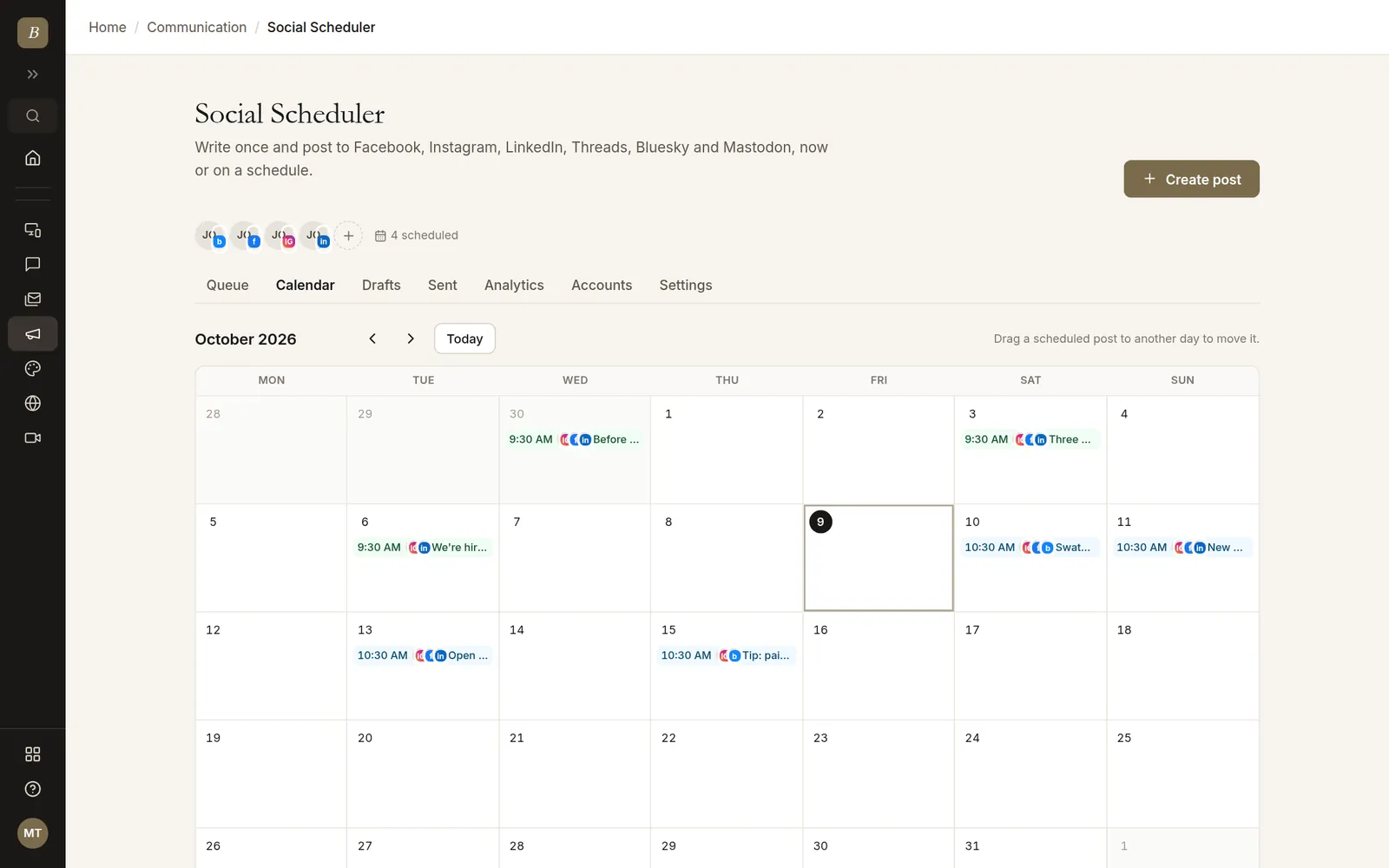Image resolution: width=1389 pixels, height=868 pixels.
Task: Open the help question mark icon
Action: 33,789
